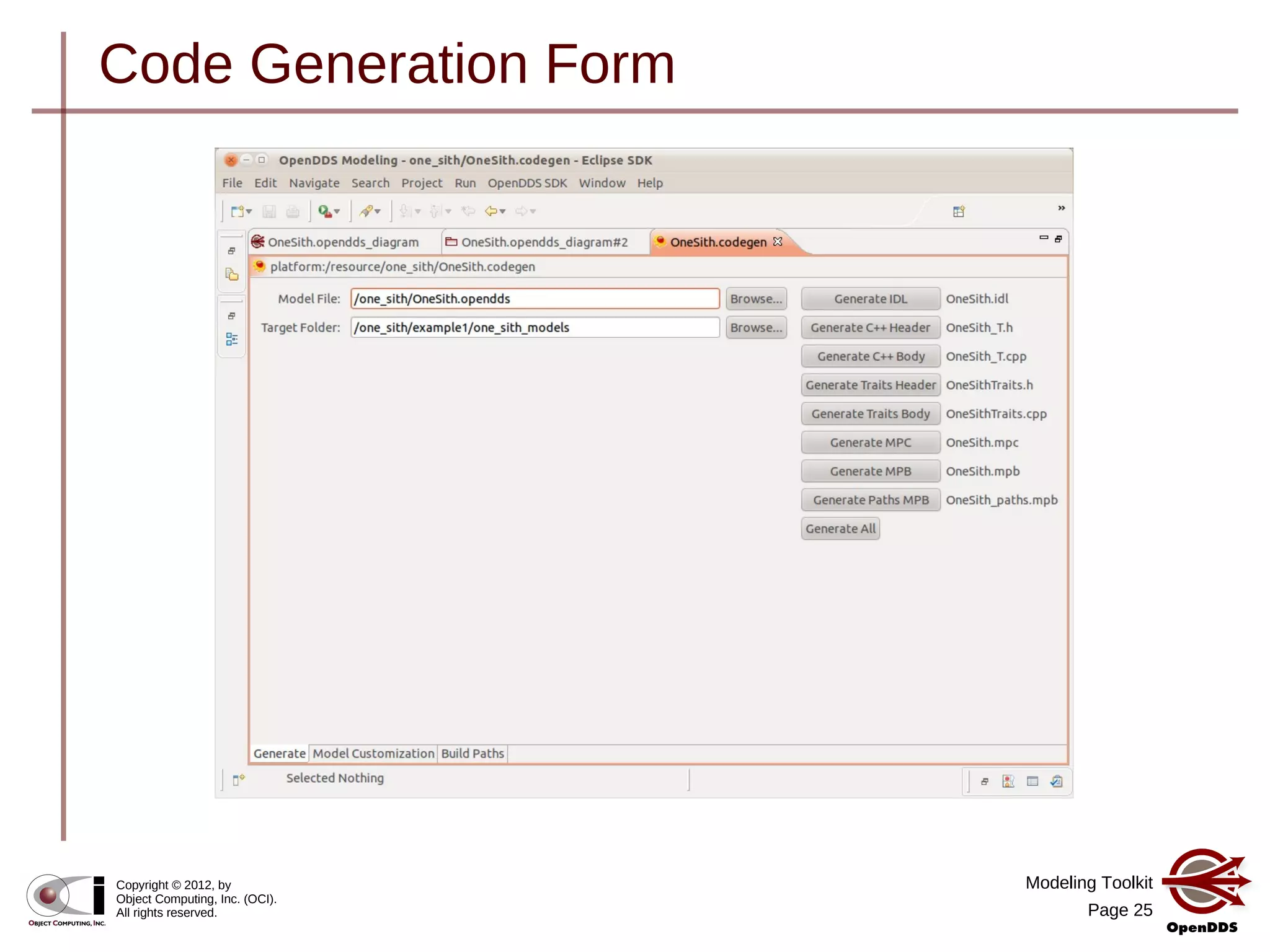The width and height of the screenshot is (1270, 952).
Task: Click into the Target Folder input field
Action: click(x=535, y=327)
